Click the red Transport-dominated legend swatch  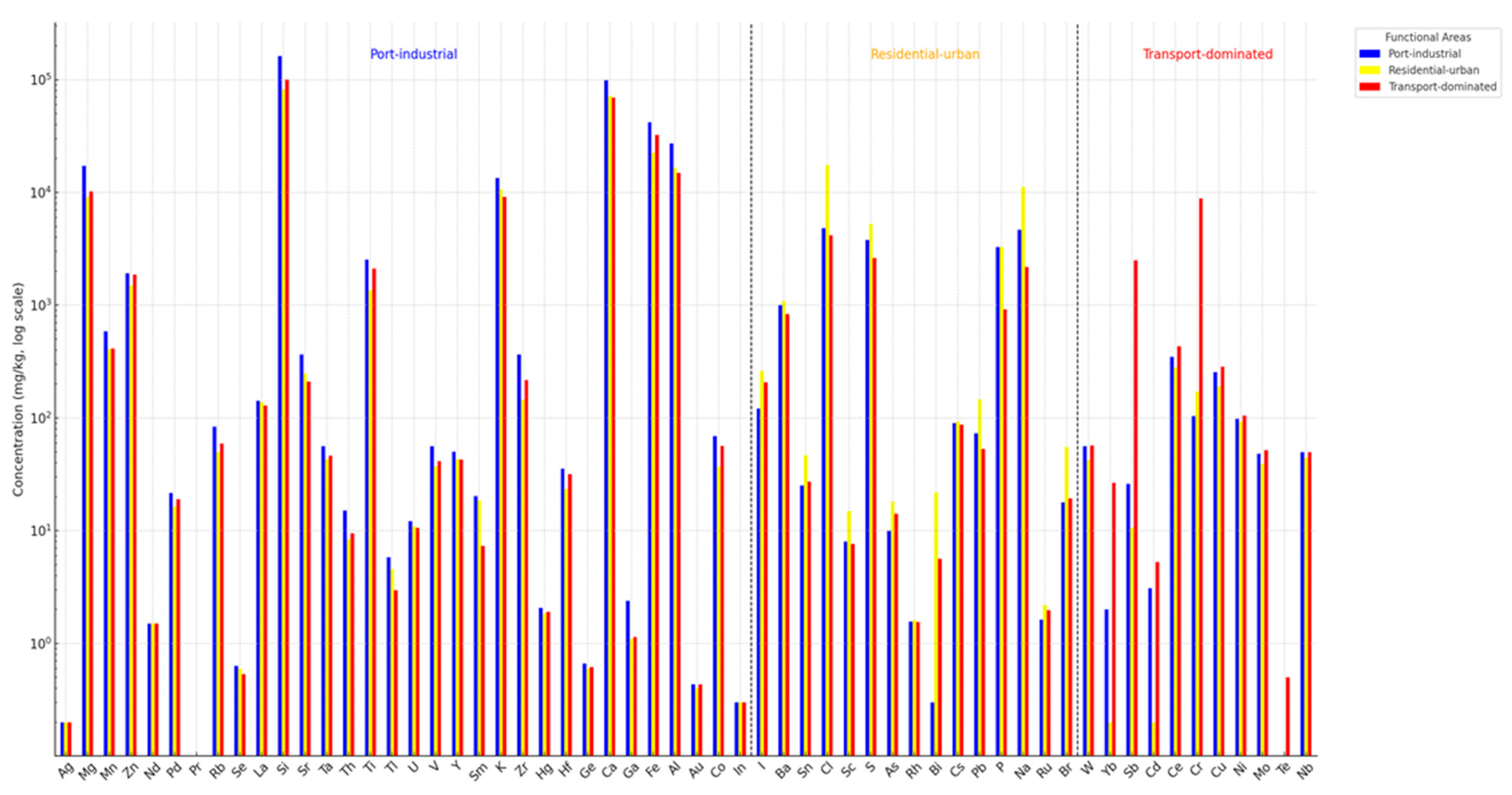[x=1369, y=86]
